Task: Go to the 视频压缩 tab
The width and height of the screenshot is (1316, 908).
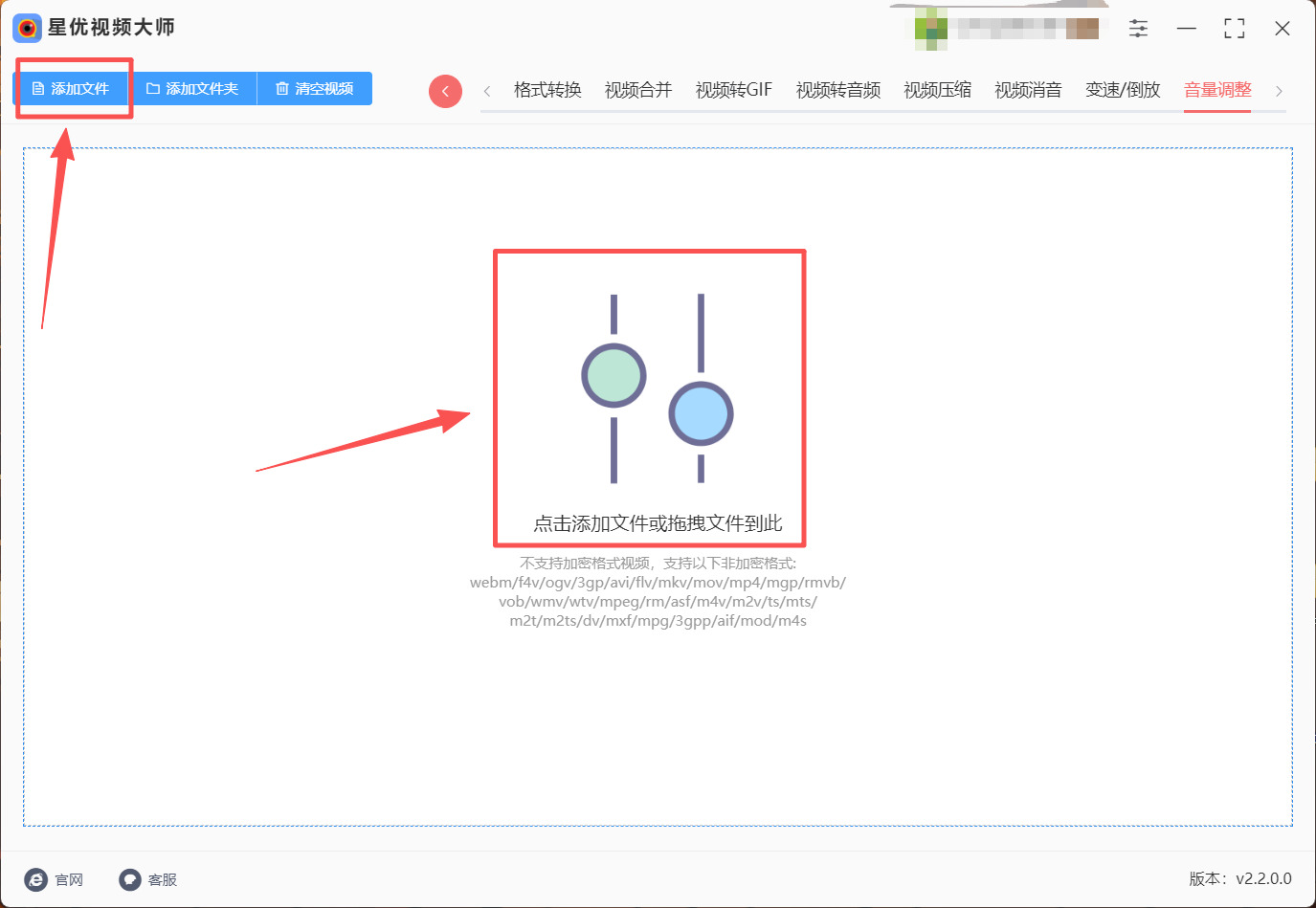Action: (x=938, y=90)
